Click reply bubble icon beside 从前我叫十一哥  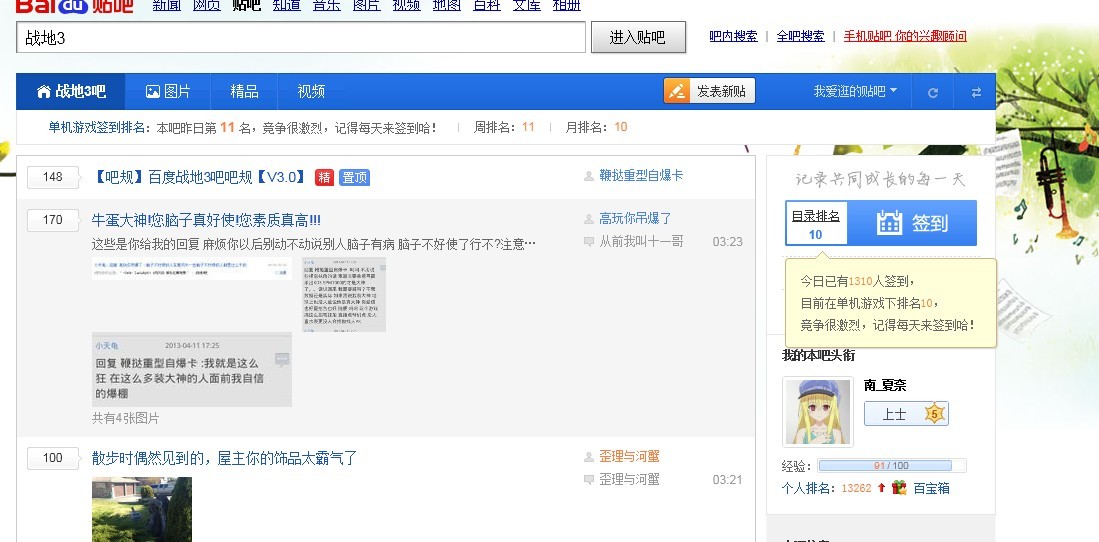tap(589, 242)
